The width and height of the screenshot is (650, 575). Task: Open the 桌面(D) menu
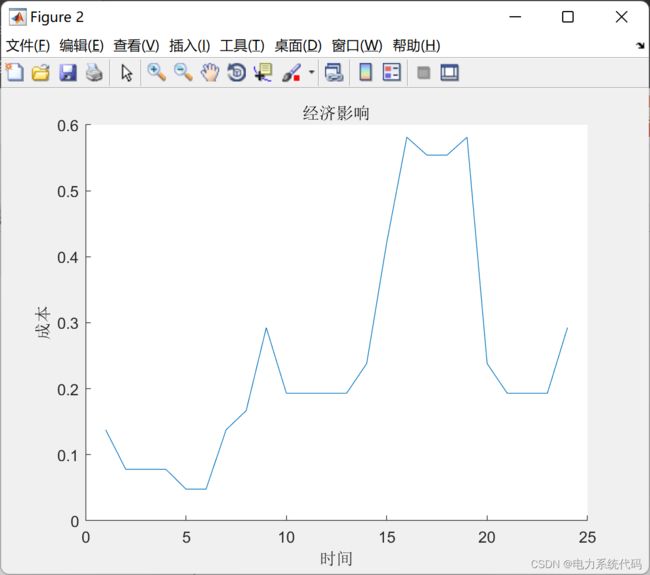298,46
